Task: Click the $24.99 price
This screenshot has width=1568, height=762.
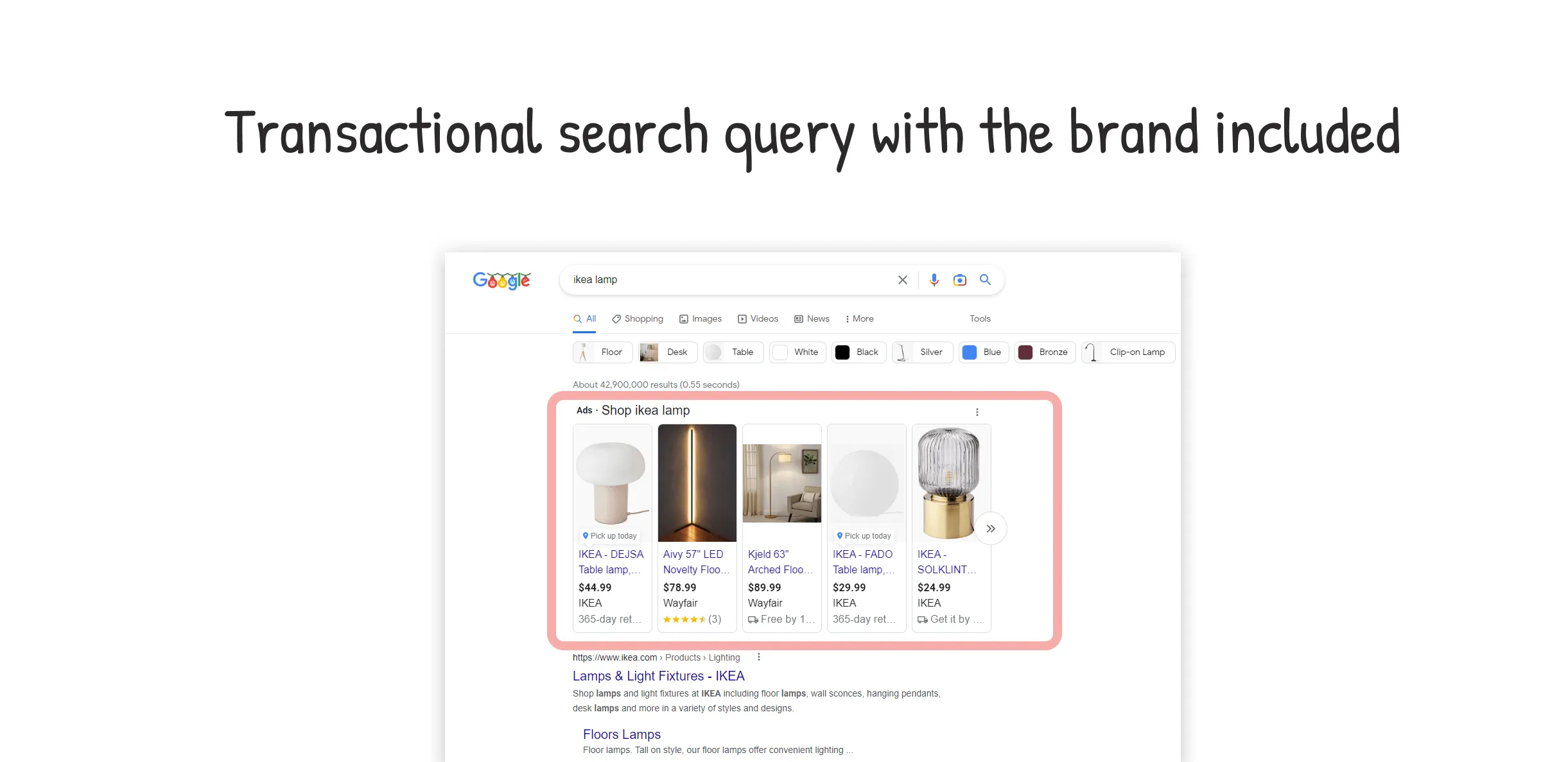Action: click(x=934, y=588)
